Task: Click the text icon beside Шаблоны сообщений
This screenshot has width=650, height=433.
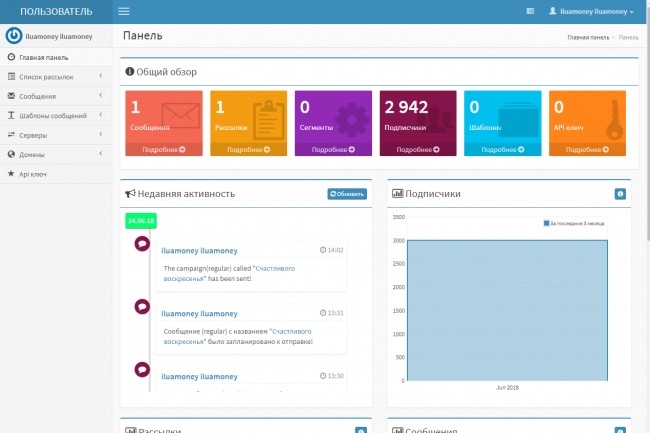Action: coord(11,115)
